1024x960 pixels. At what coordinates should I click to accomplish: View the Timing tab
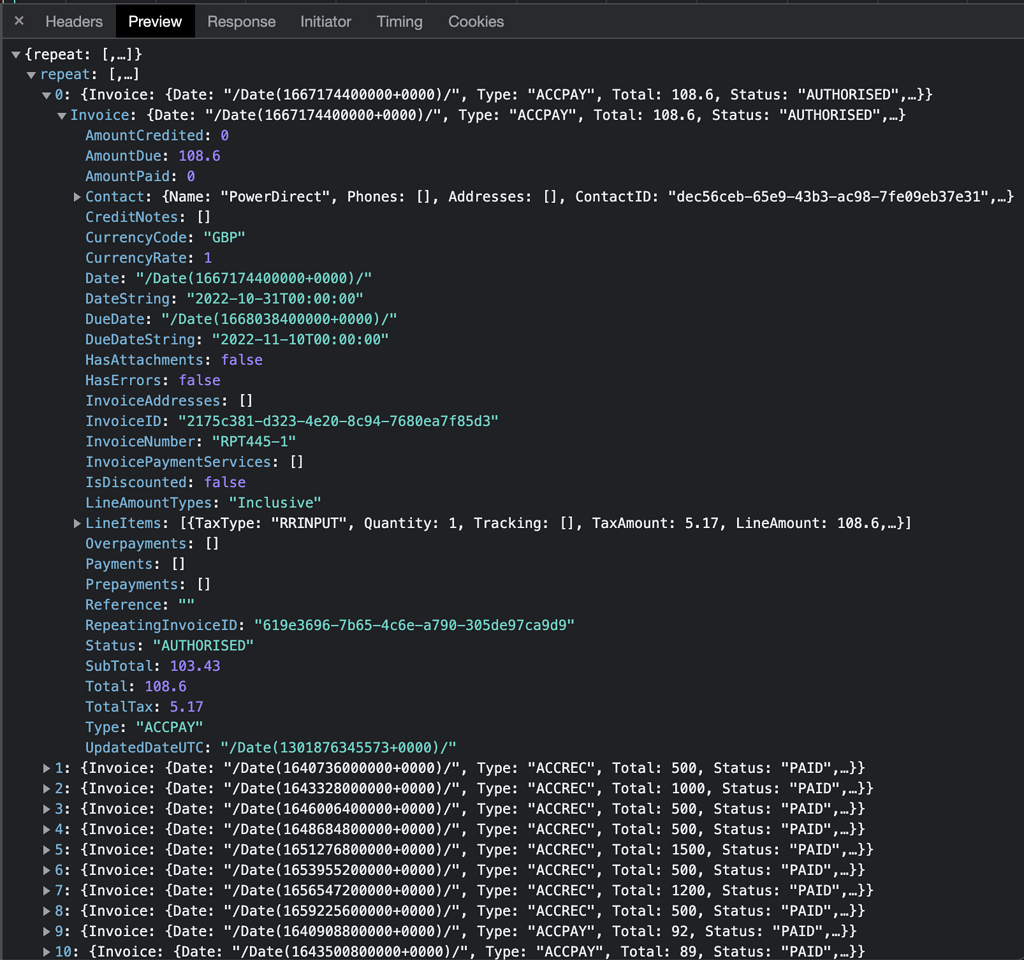(399, 21)
